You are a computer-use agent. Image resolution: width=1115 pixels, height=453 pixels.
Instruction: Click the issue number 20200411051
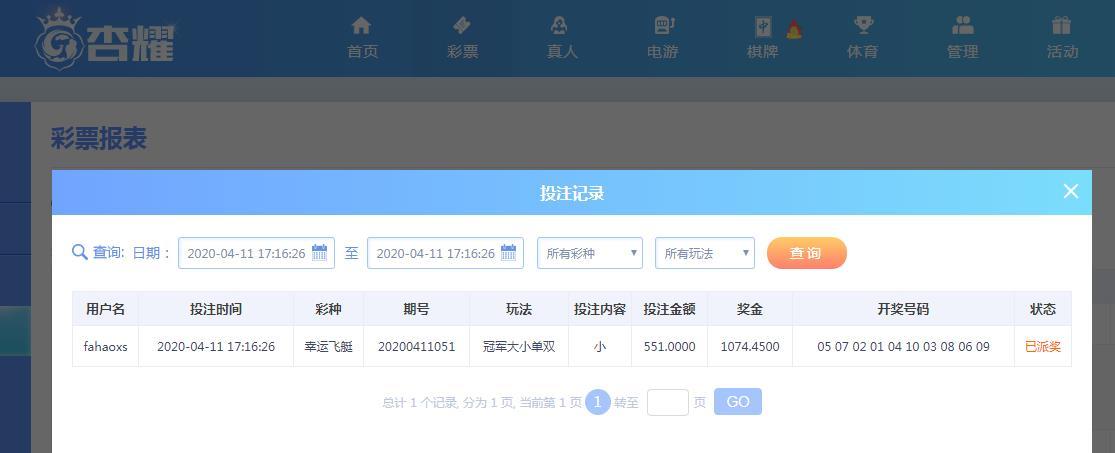[416, 347]
